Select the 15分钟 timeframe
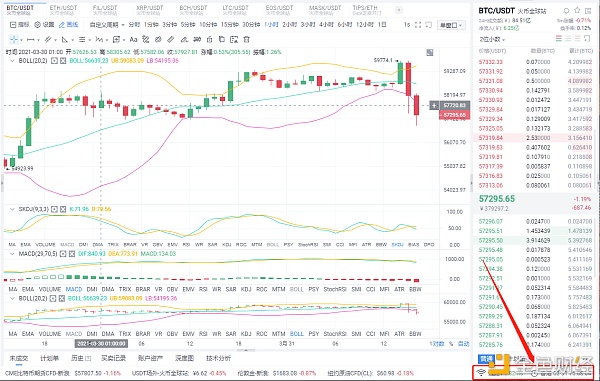This screenshot has width=600, height=381. point(230,25)
